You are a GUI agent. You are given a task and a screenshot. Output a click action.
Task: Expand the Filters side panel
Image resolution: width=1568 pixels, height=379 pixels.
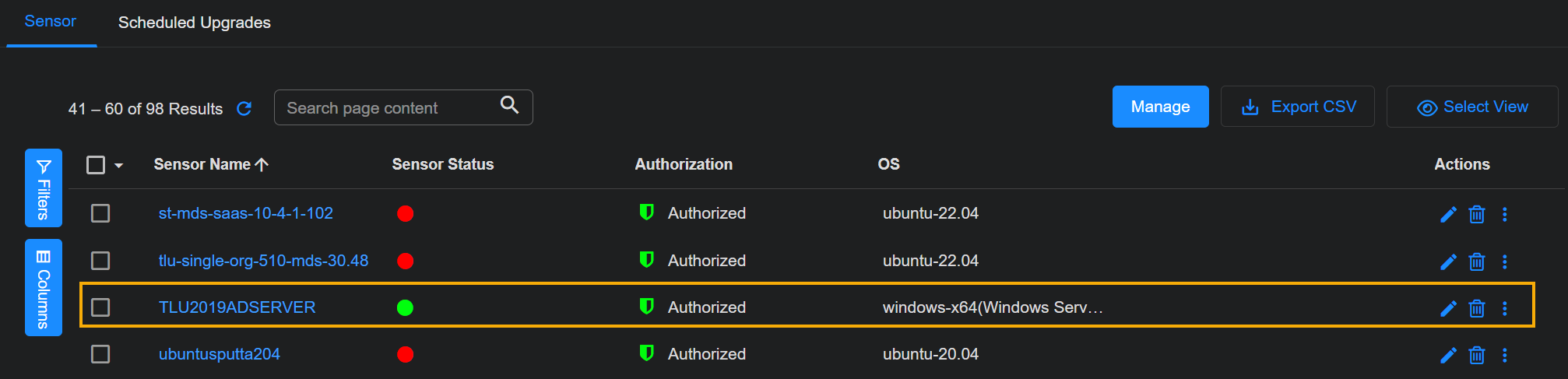click(44, 188)
